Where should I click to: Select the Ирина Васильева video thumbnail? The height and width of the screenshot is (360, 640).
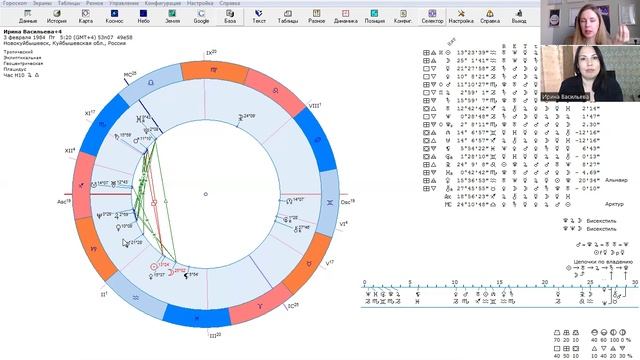tap(590, 73)
